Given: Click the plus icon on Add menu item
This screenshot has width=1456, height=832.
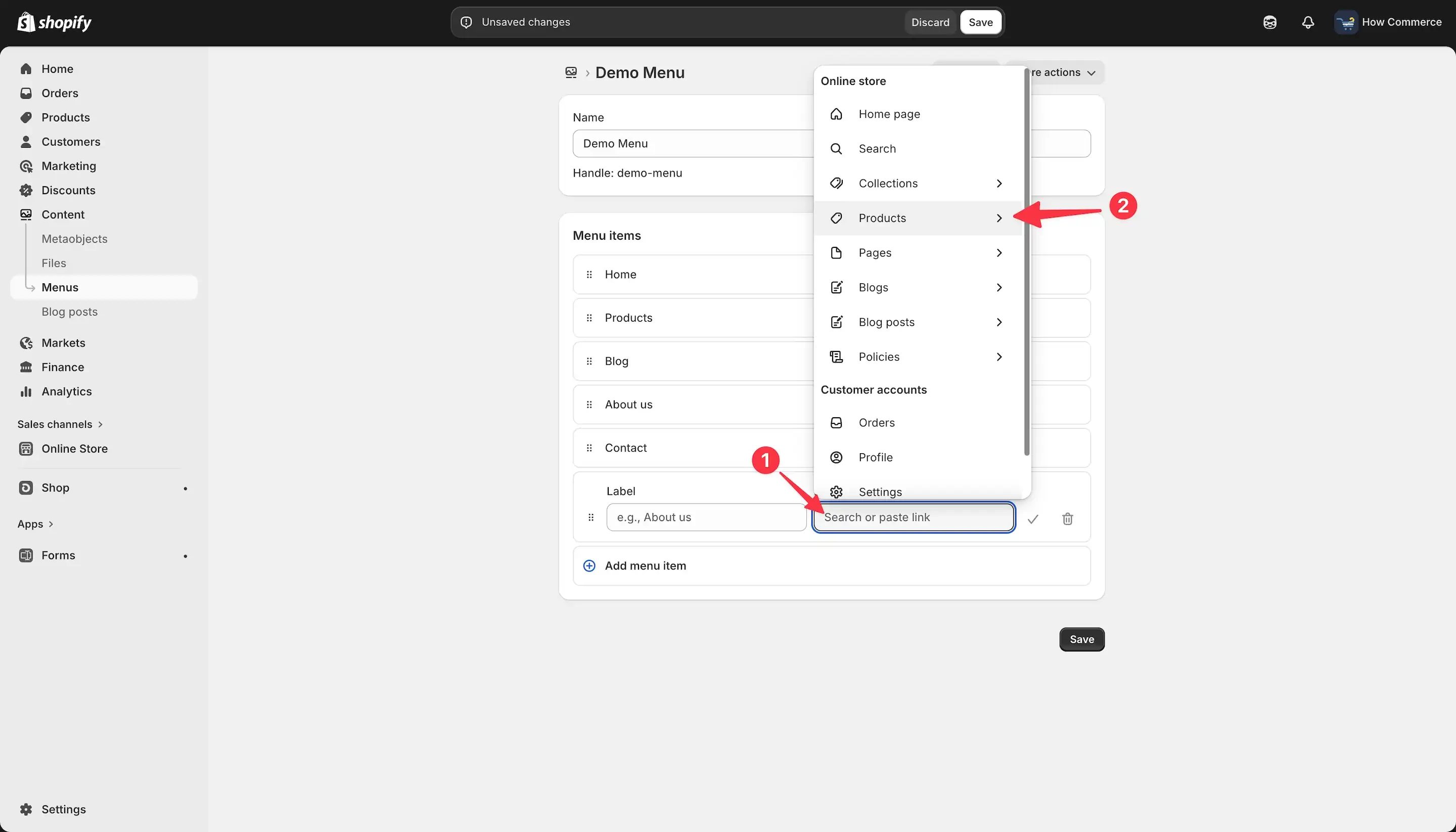Looking at the screenshot, I should pyautogui.click(x=589, y=566).
